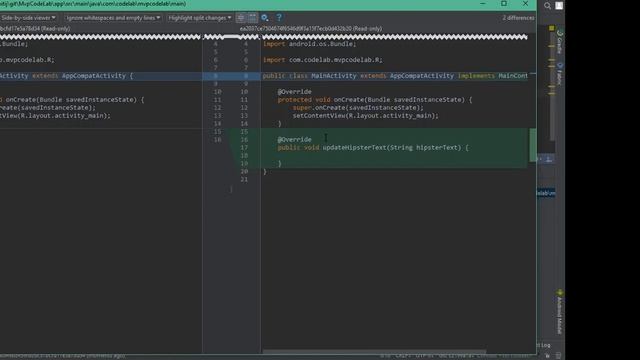The image size is (640, 360).
Task: Click left pane Read-only revision label
Action: tap(35, 29)
